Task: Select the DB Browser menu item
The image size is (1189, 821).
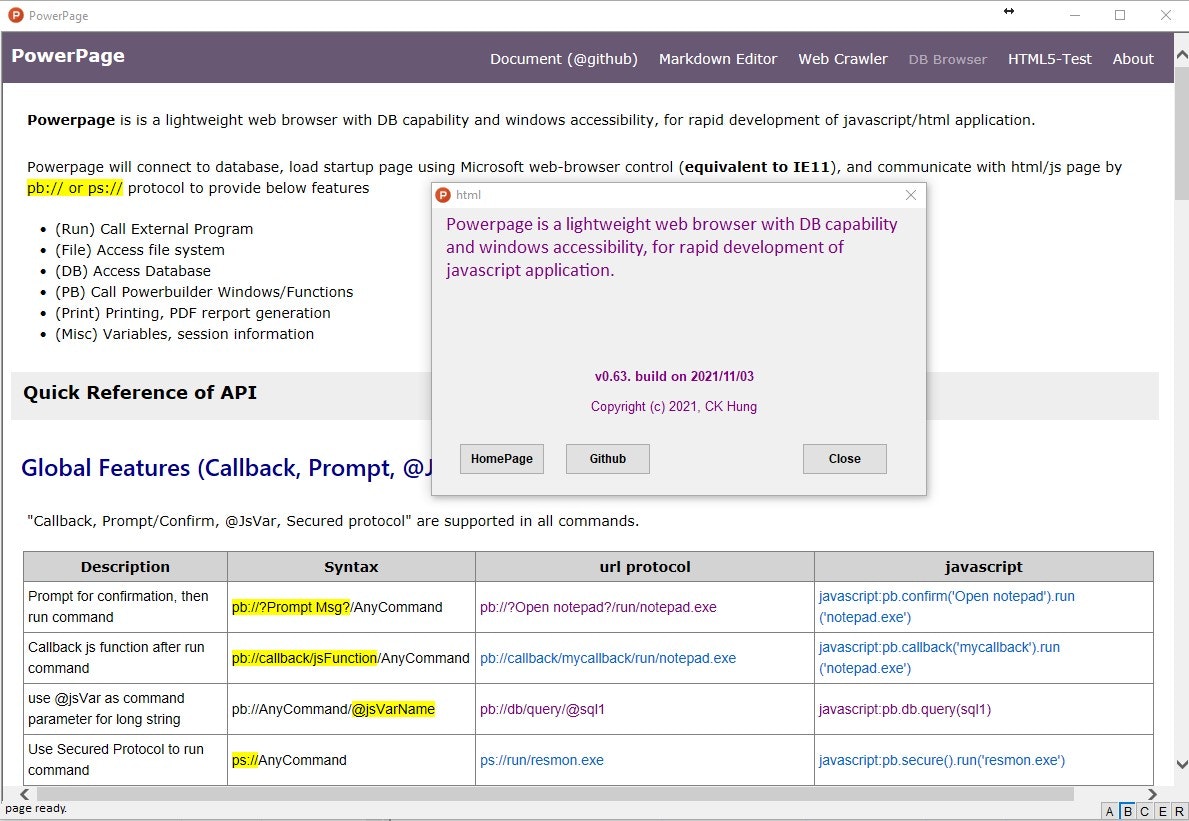Action: click(947, 59)
